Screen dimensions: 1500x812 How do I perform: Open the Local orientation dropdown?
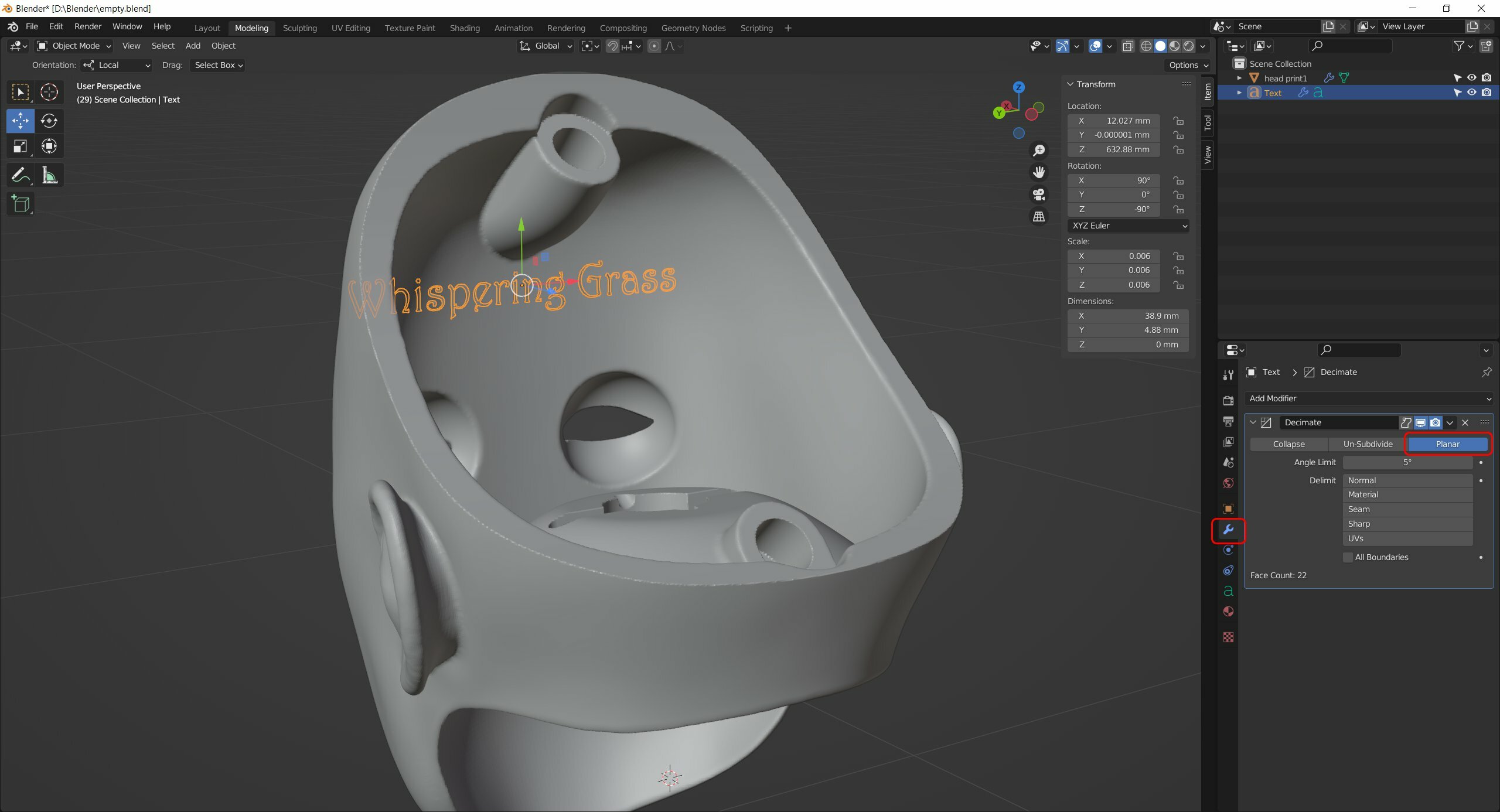117,65
